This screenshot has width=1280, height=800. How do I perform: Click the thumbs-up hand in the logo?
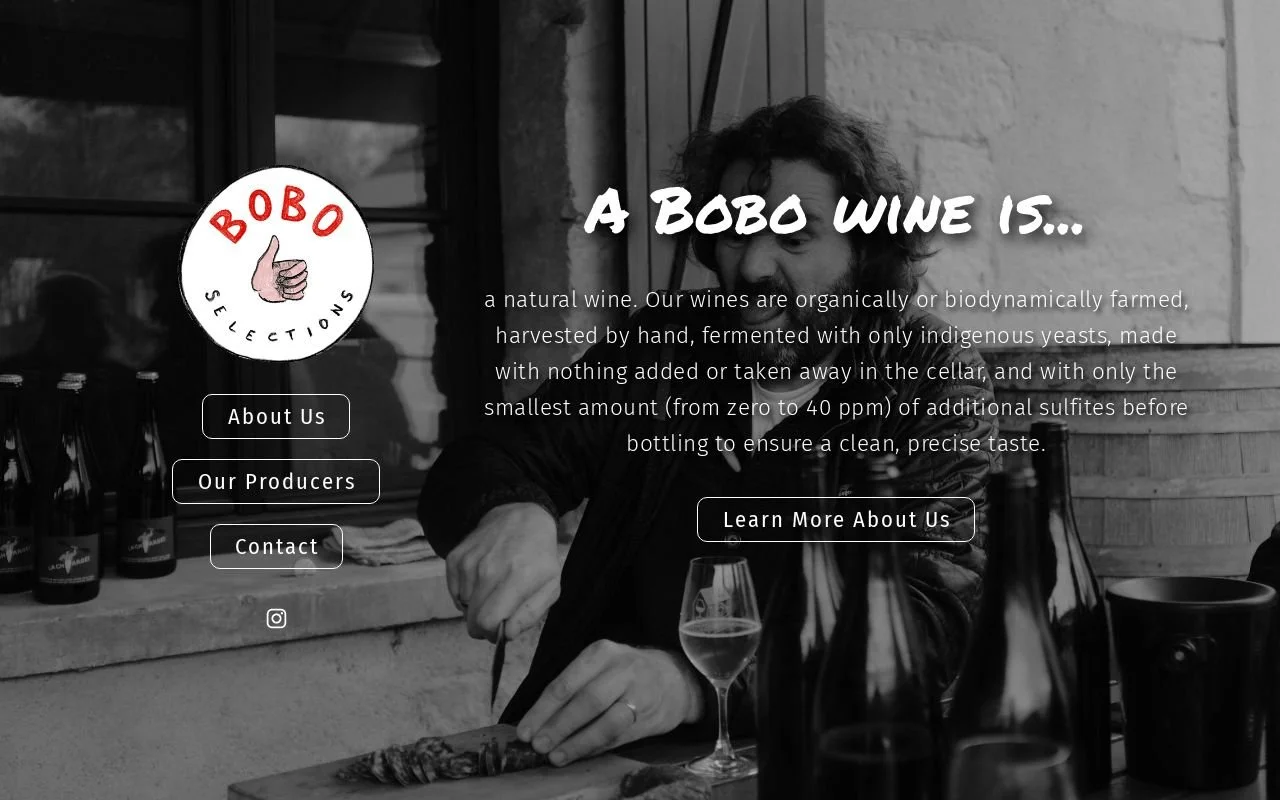(279, 270)
